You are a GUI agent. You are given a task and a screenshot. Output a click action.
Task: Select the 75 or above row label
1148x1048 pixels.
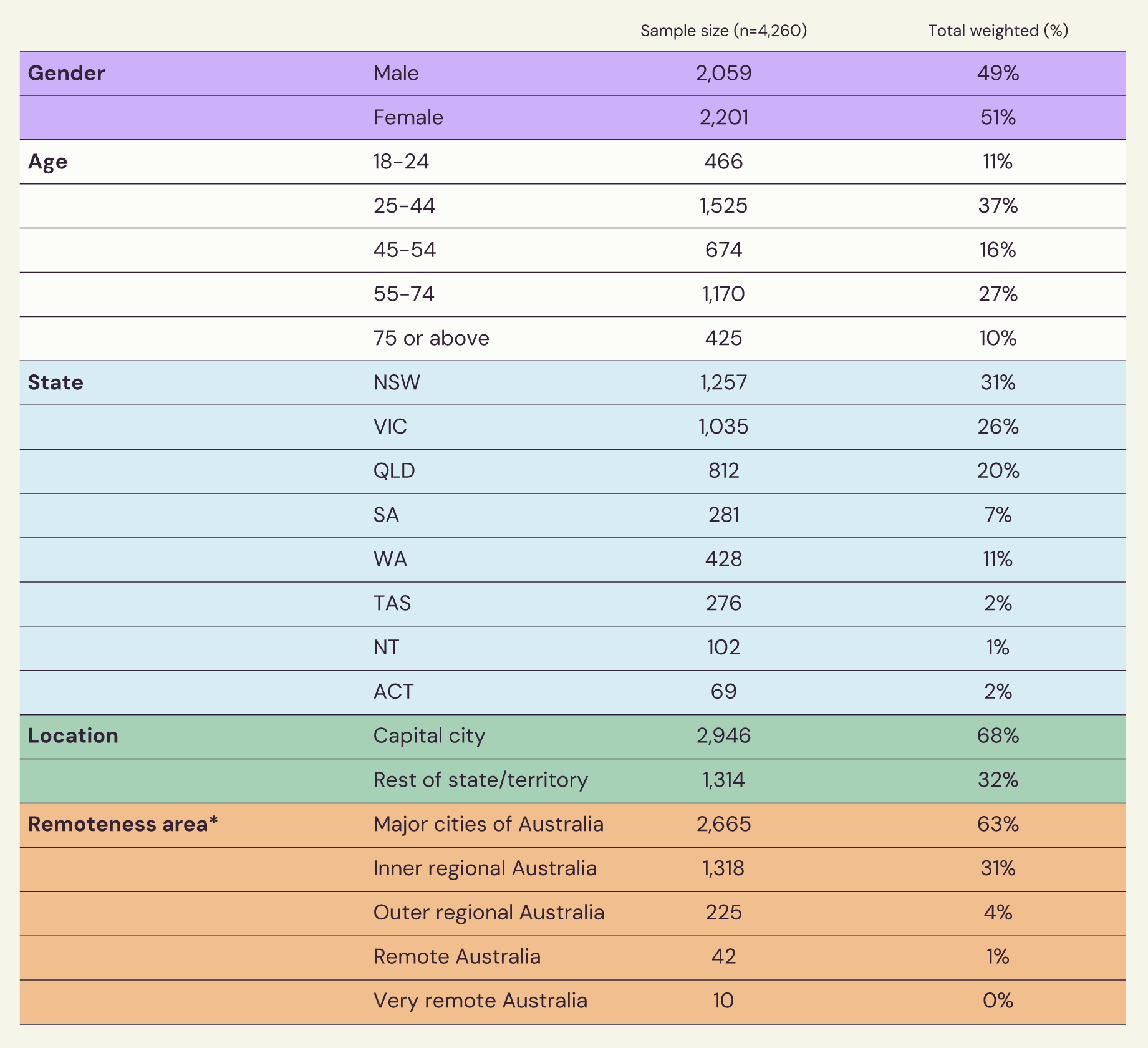(431, 338)
